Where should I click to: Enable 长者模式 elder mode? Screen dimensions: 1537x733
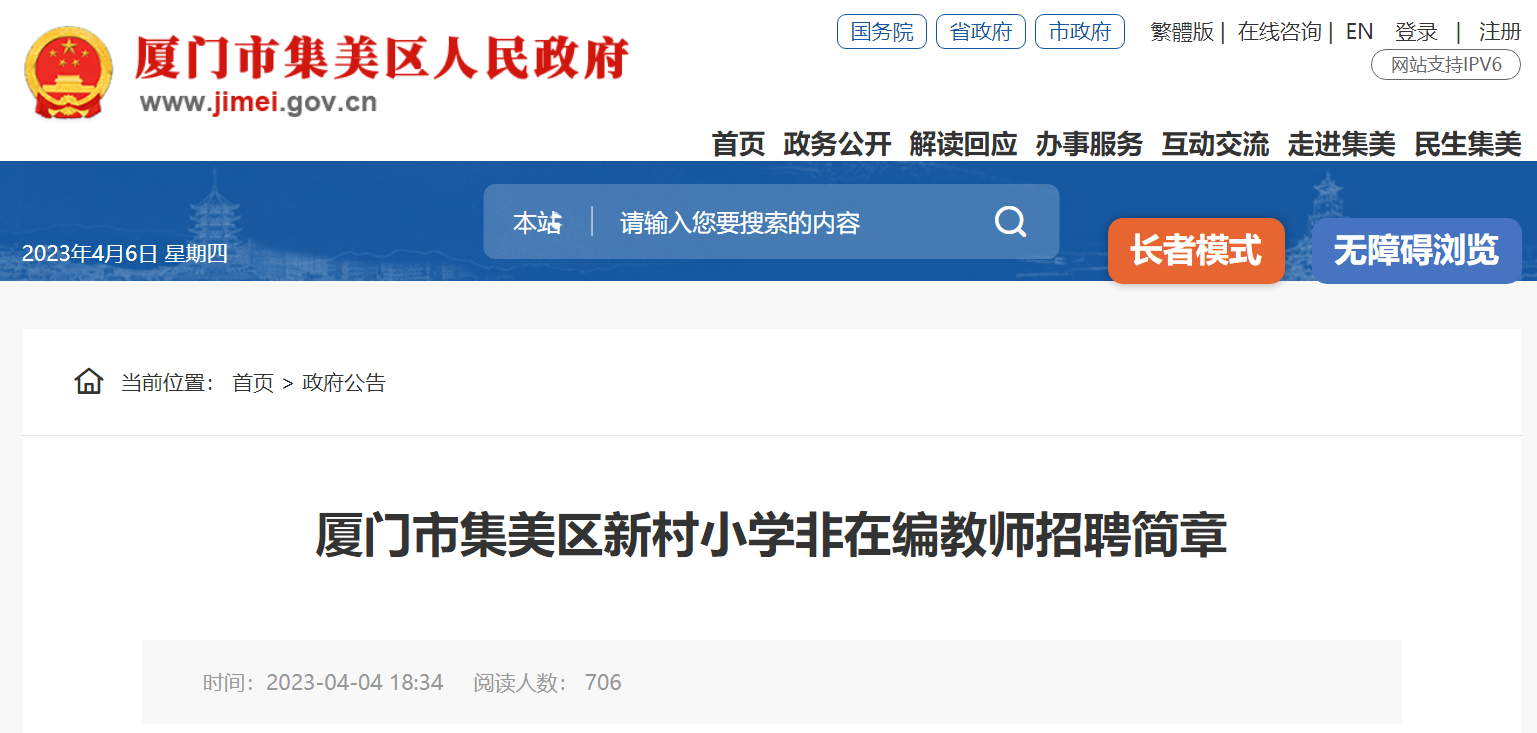(1196, 250)
